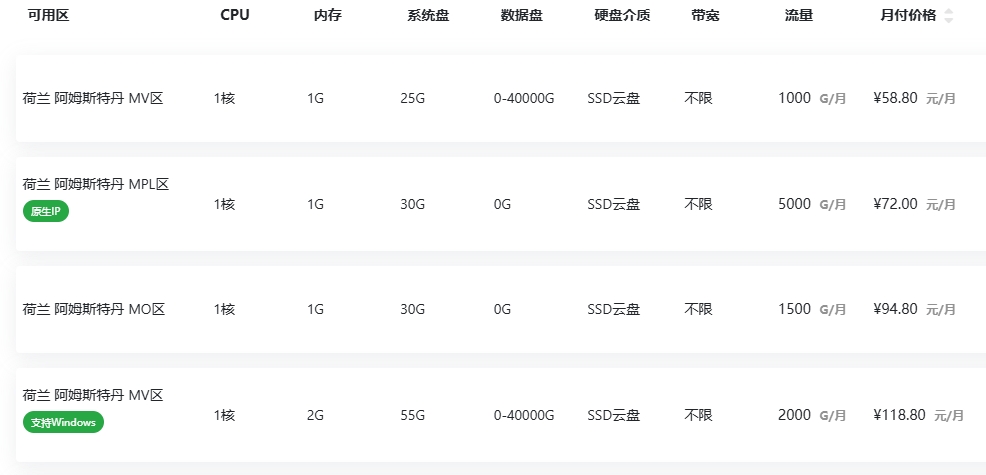Screen dimensions: 986x475
Task: Select the 数据盘 column header
Action: click(x=522, y=15)
